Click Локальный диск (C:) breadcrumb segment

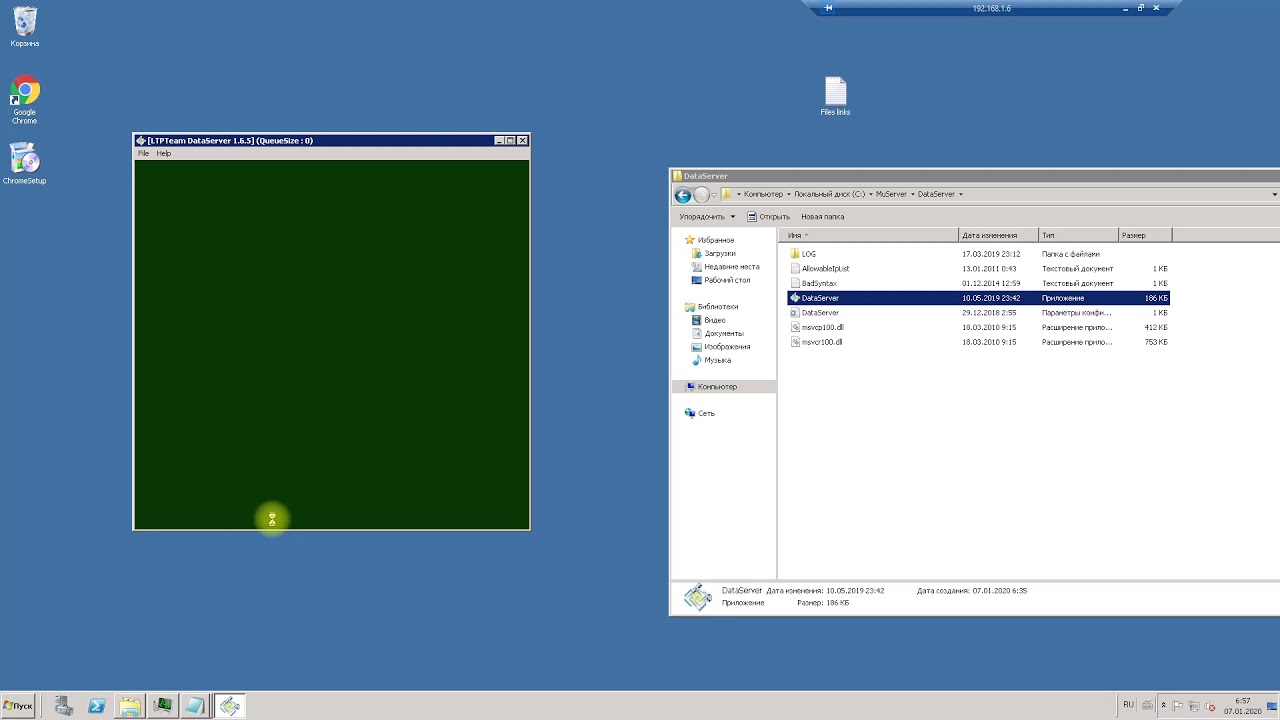[829, 194]
